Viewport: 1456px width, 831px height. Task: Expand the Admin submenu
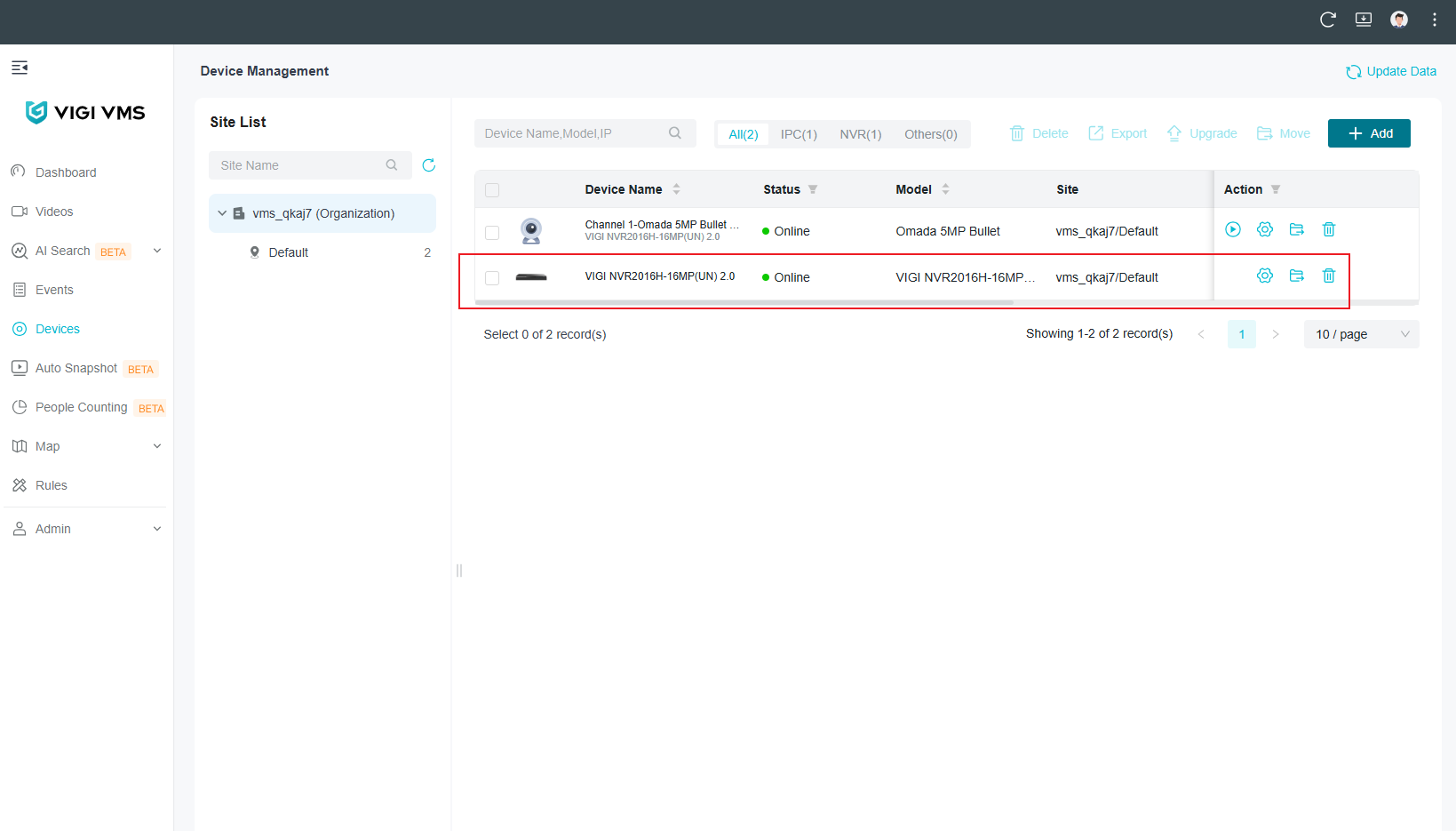pyautogui.click(x=157, y=529)
